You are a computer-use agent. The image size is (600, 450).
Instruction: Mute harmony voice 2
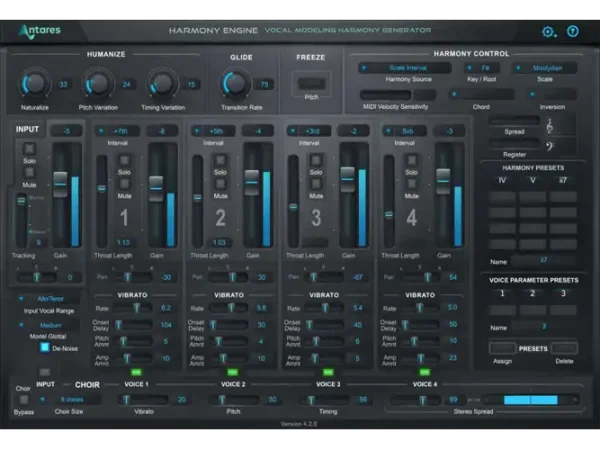[x=220, y=184]
